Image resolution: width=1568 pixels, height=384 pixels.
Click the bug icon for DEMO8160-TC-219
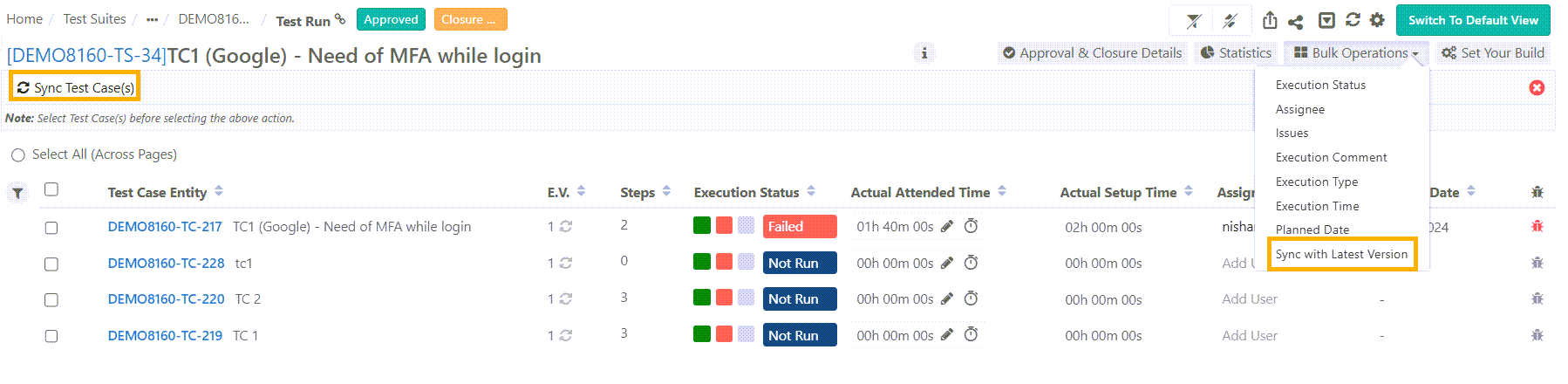pyautogui.click(x=1537, y=335)
